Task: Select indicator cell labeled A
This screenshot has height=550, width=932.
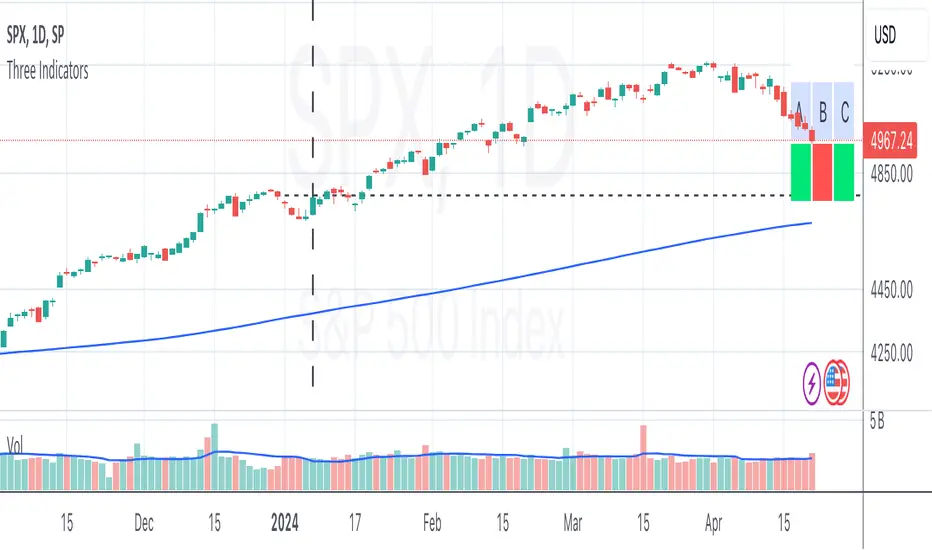Action: coord(799,110)
